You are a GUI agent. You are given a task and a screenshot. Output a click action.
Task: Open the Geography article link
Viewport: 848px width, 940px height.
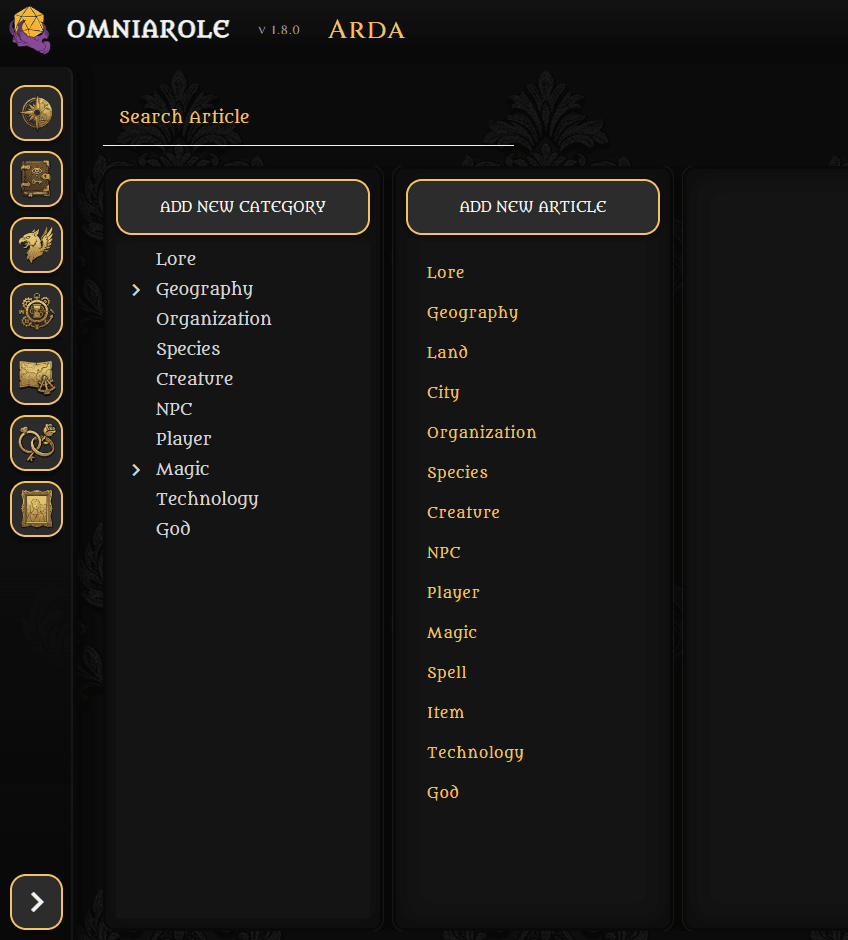point(472,313)
